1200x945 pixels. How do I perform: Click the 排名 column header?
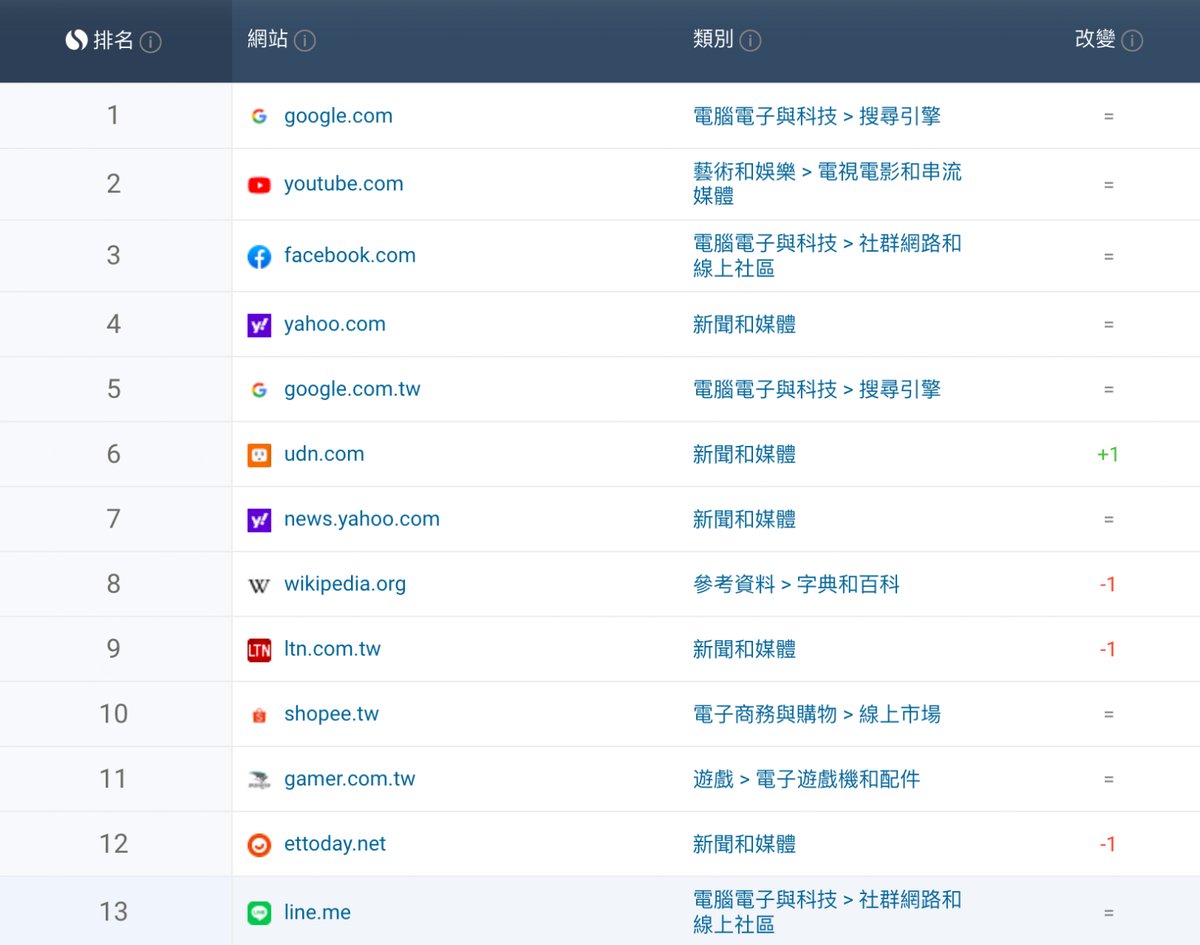coord(113,41)
